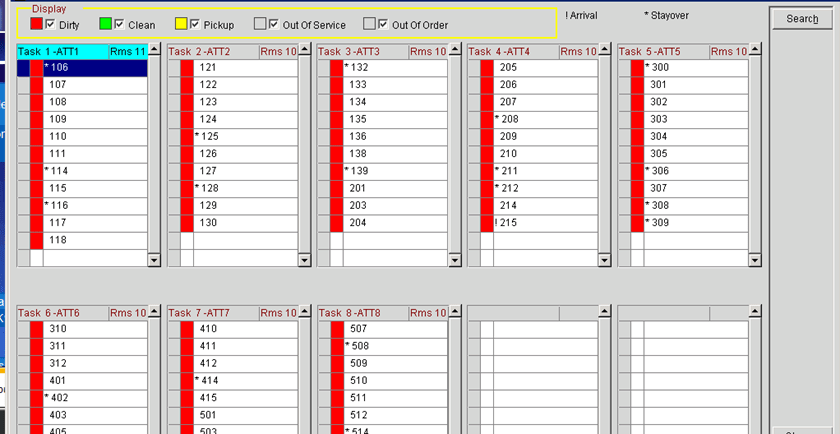Click red status marker beside room 300

[x=637, y=67]
